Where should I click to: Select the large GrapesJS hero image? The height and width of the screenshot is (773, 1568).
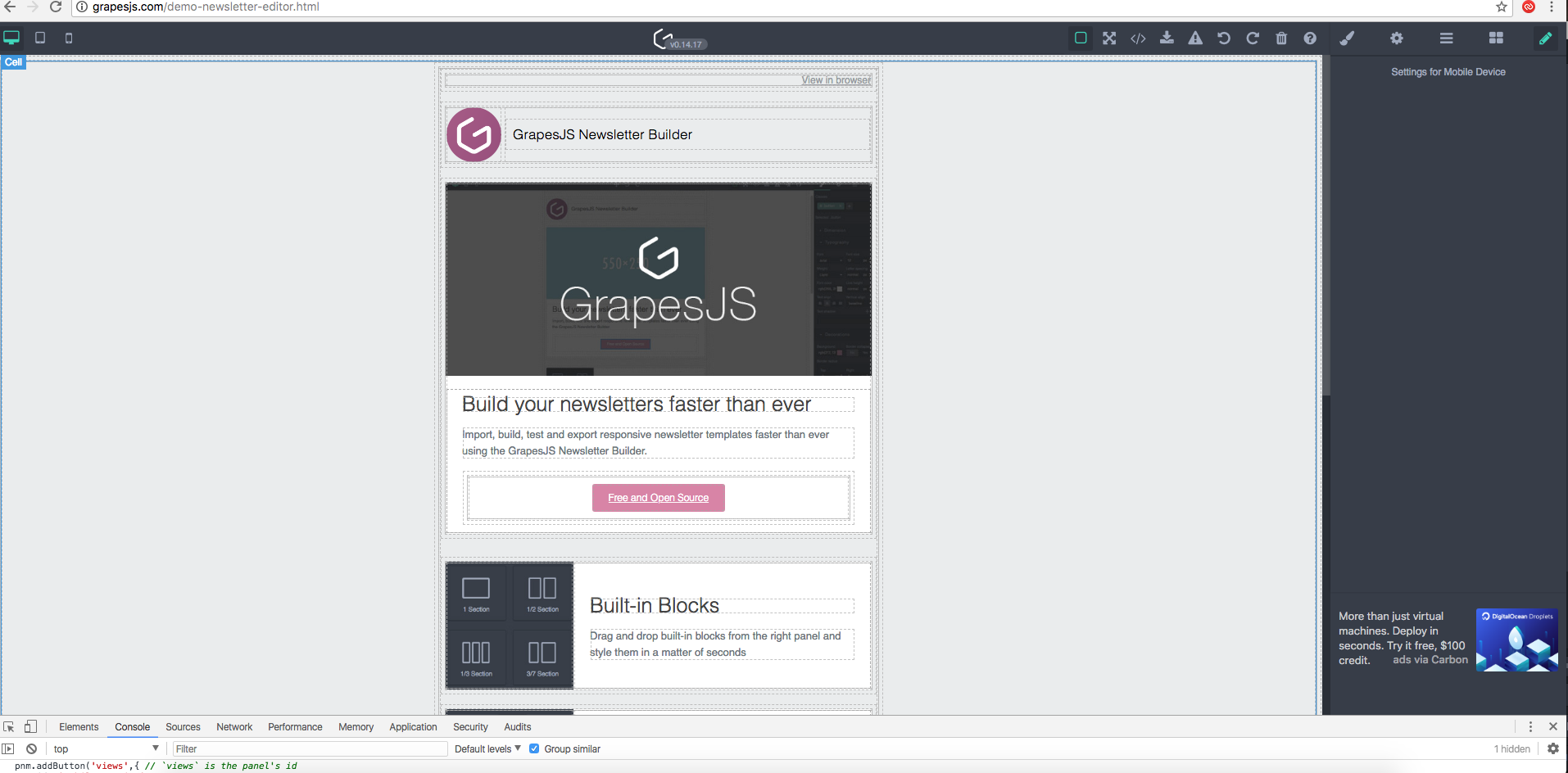tap(658, 279)
